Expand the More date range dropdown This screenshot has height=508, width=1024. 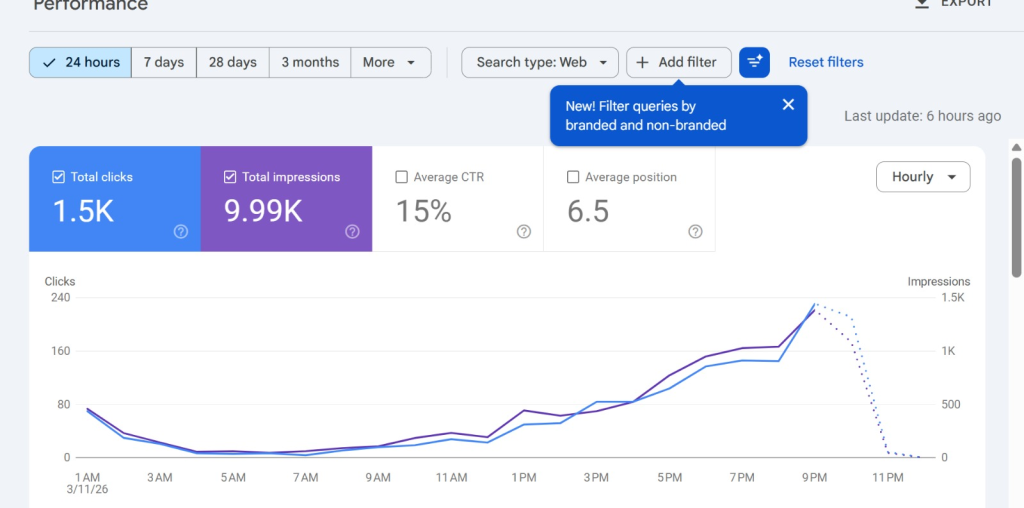(391, 62)
